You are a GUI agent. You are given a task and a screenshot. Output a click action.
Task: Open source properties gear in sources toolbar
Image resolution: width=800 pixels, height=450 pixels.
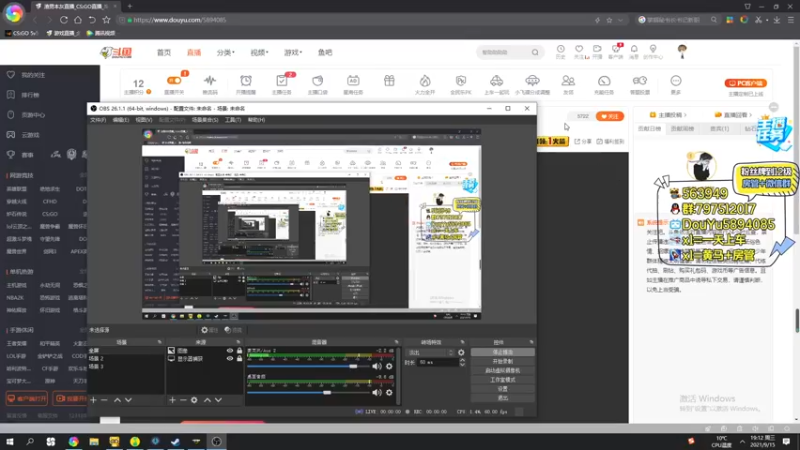194,400
